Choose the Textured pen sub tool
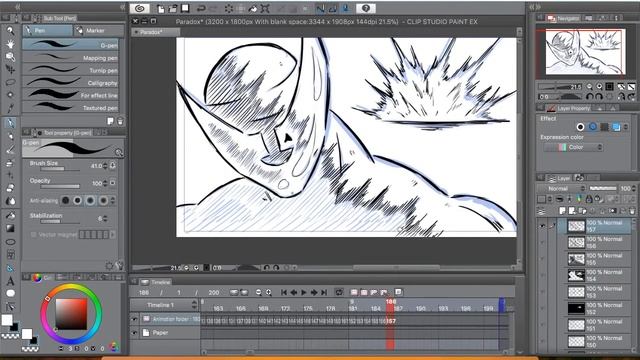This screenshot has height=360, width=640. point(71,108)
